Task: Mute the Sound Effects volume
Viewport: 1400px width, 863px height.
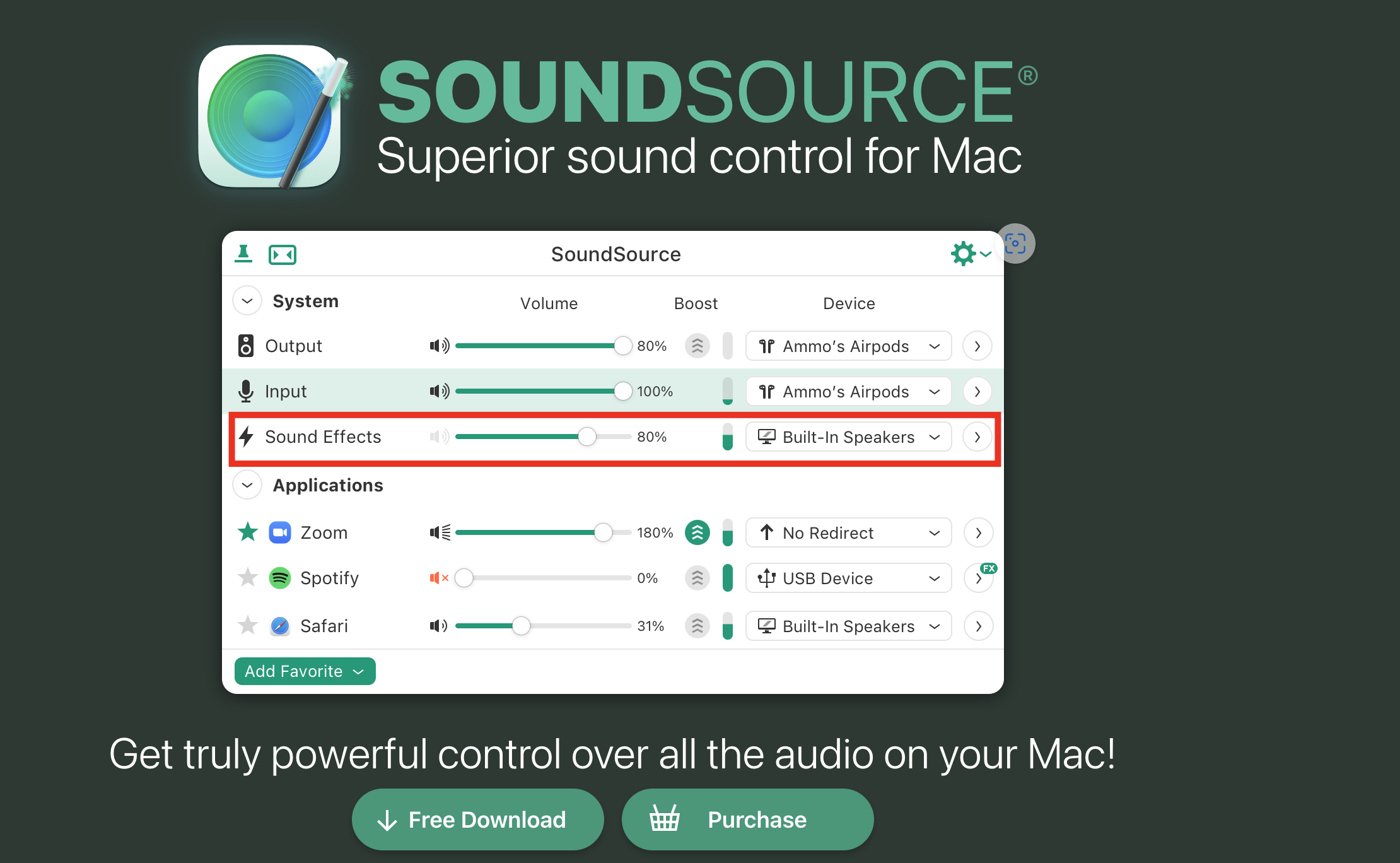Action: 440,437
